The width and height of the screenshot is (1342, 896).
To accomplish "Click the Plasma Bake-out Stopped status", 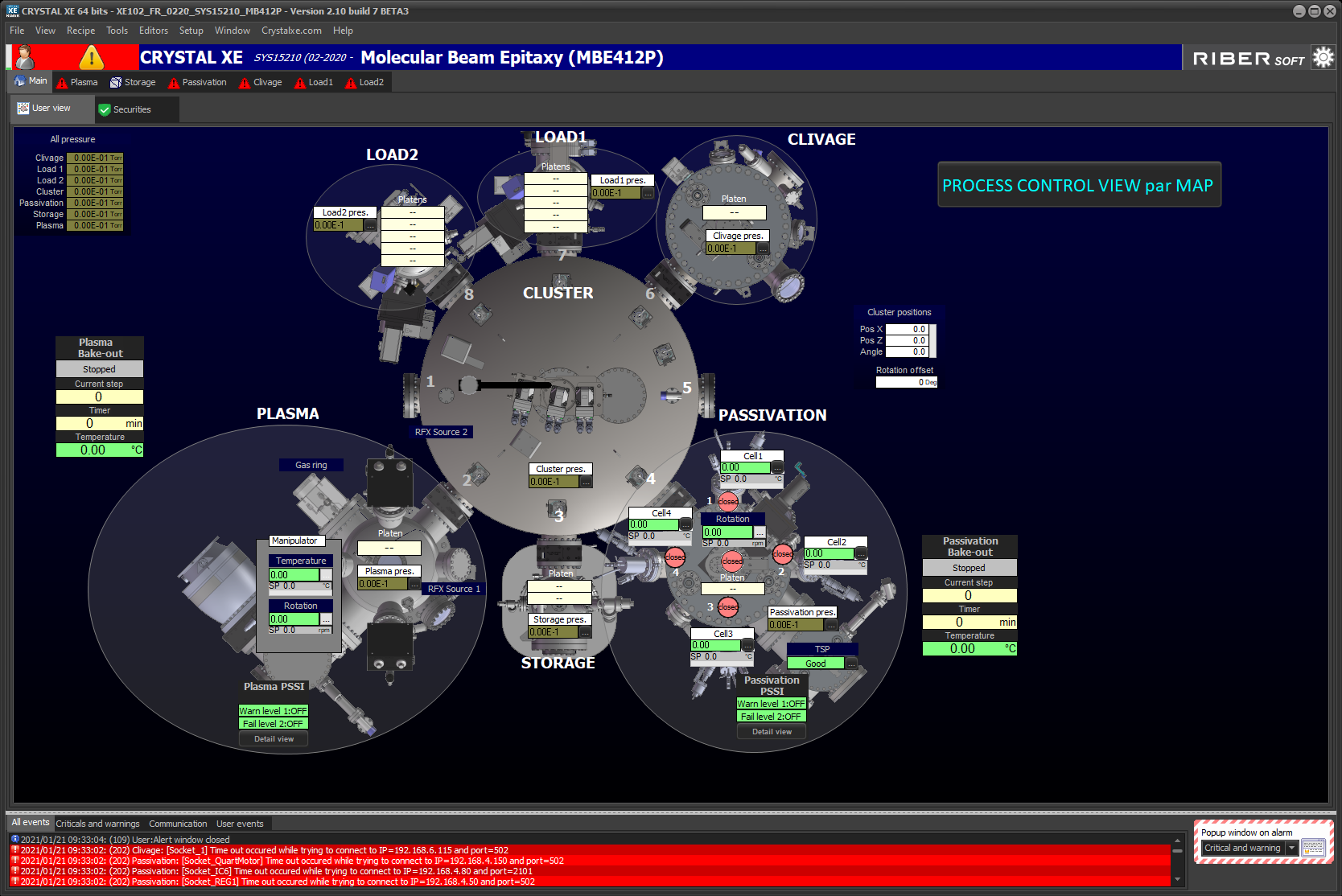I will [99, 369].
